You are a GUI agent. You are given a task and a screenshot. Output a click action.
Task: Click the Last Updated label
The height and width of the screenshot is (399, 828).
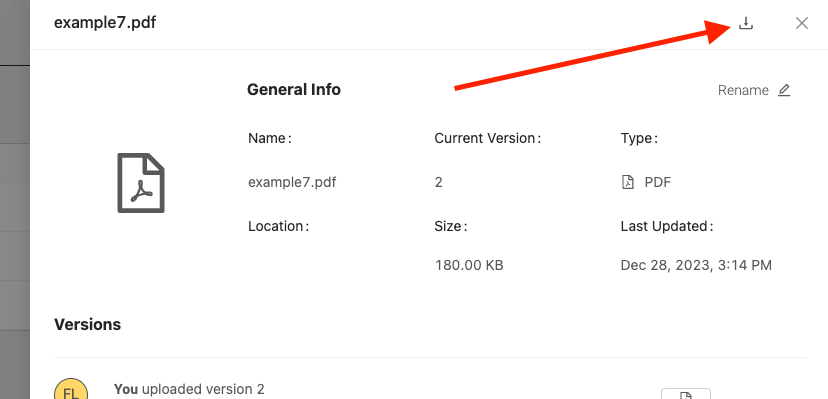pyautogui.click(x=667, y=226)
